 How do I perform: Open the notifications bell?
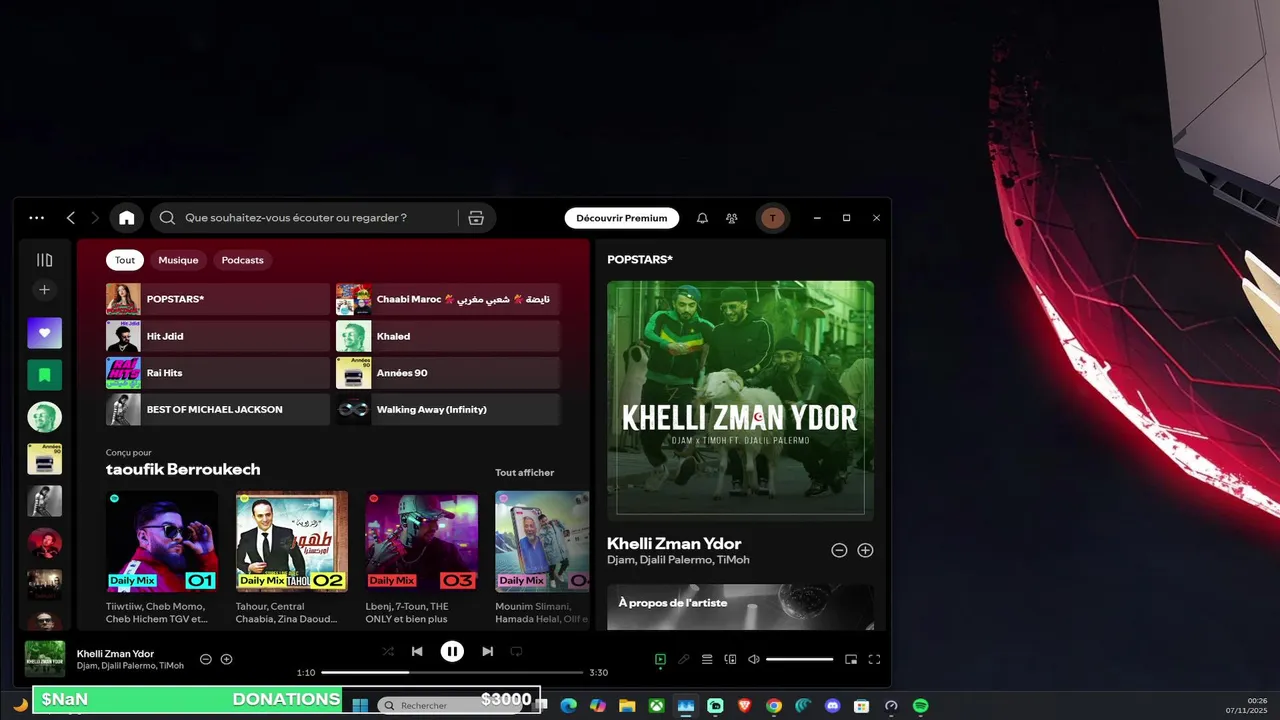click(703, 218)
